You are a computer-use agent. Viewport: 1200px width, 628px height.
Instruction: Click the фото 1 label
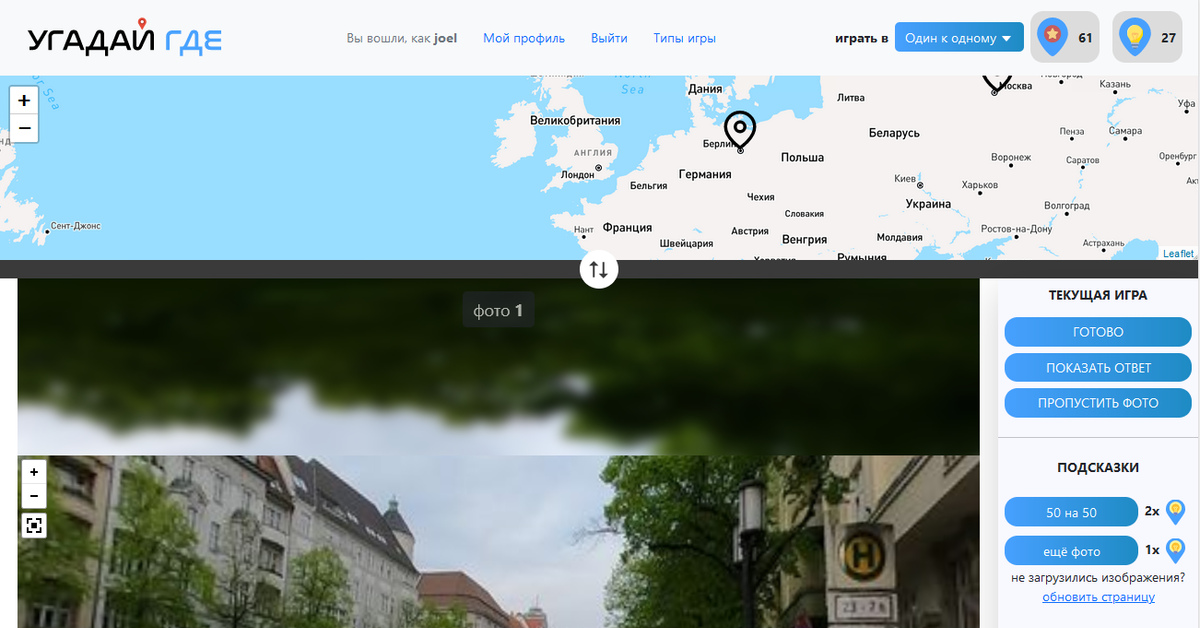[498, 311]
